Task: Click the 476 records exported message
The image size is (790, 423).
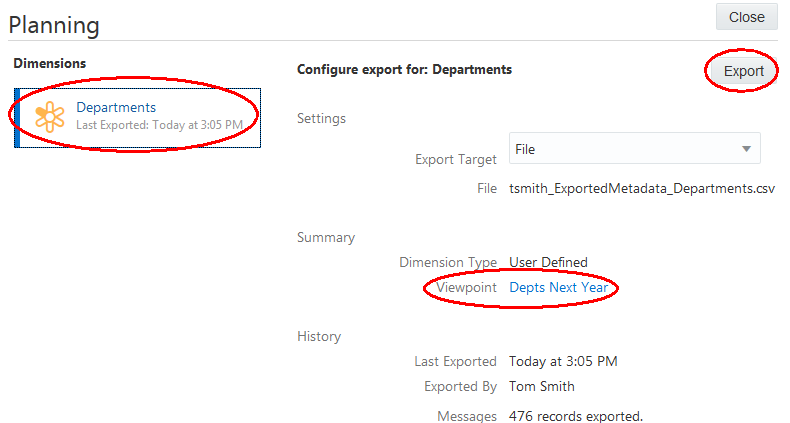Action: tap(575, 416)
